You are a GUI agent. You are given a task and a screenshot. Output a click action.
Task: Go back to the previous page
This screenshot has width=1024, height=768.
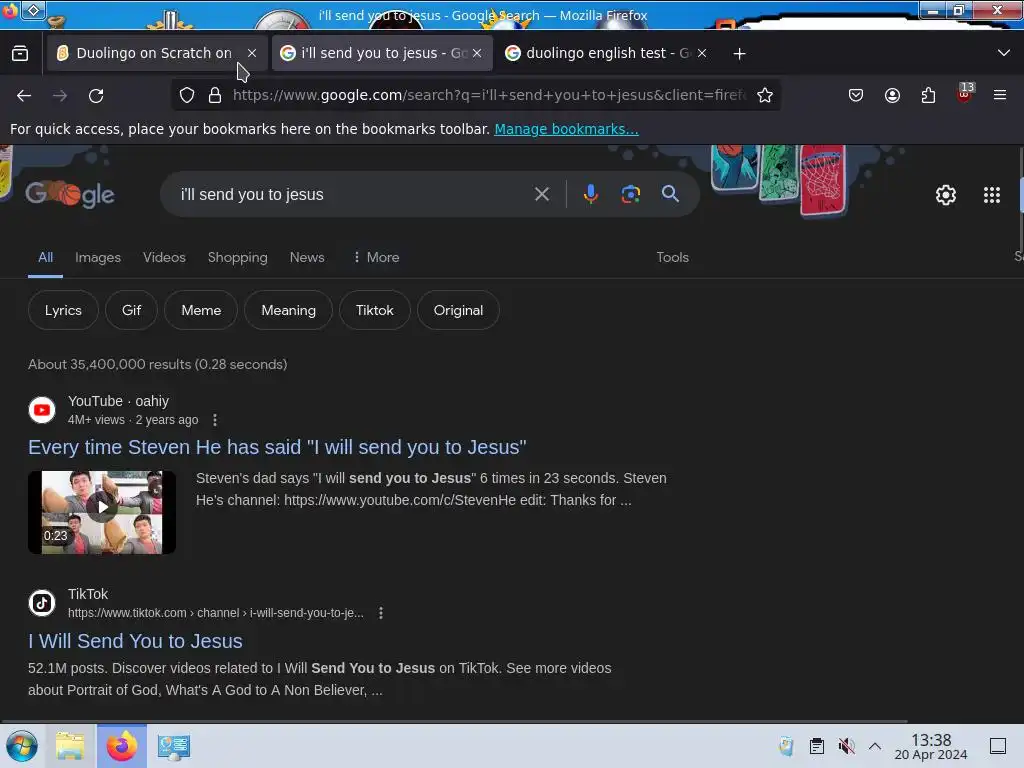coord(24,95)
